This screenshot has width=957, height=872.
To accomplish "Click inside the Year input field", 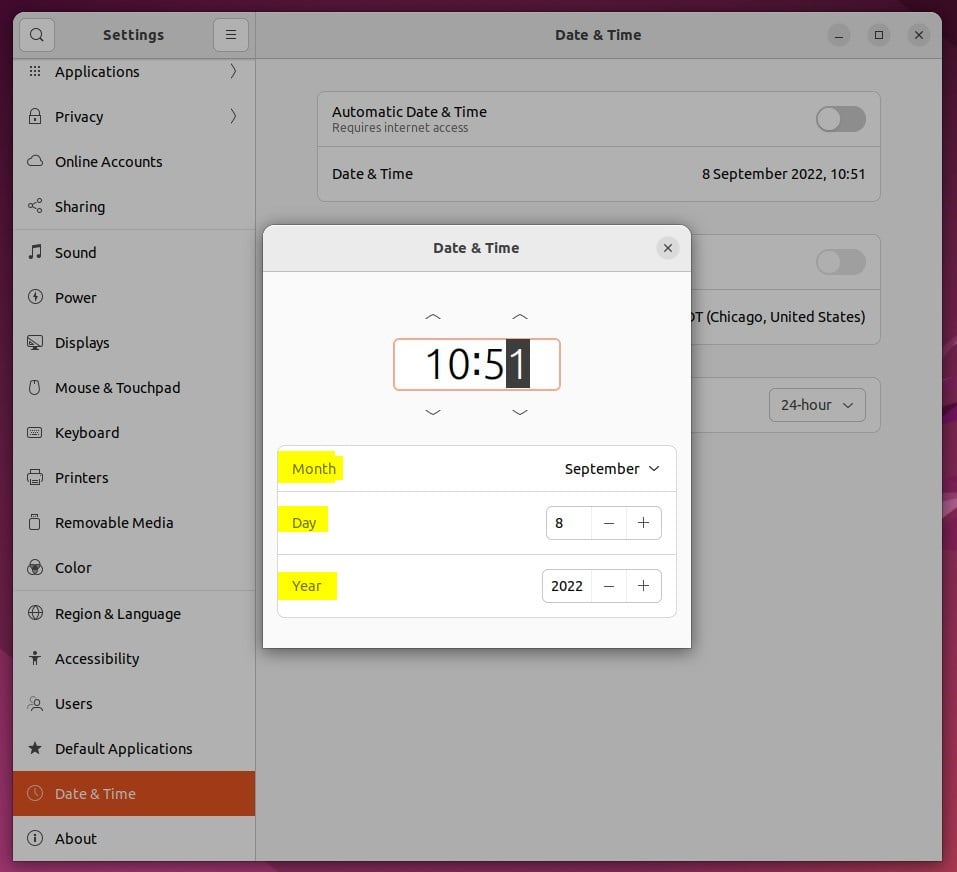I will tap(566, 586).
